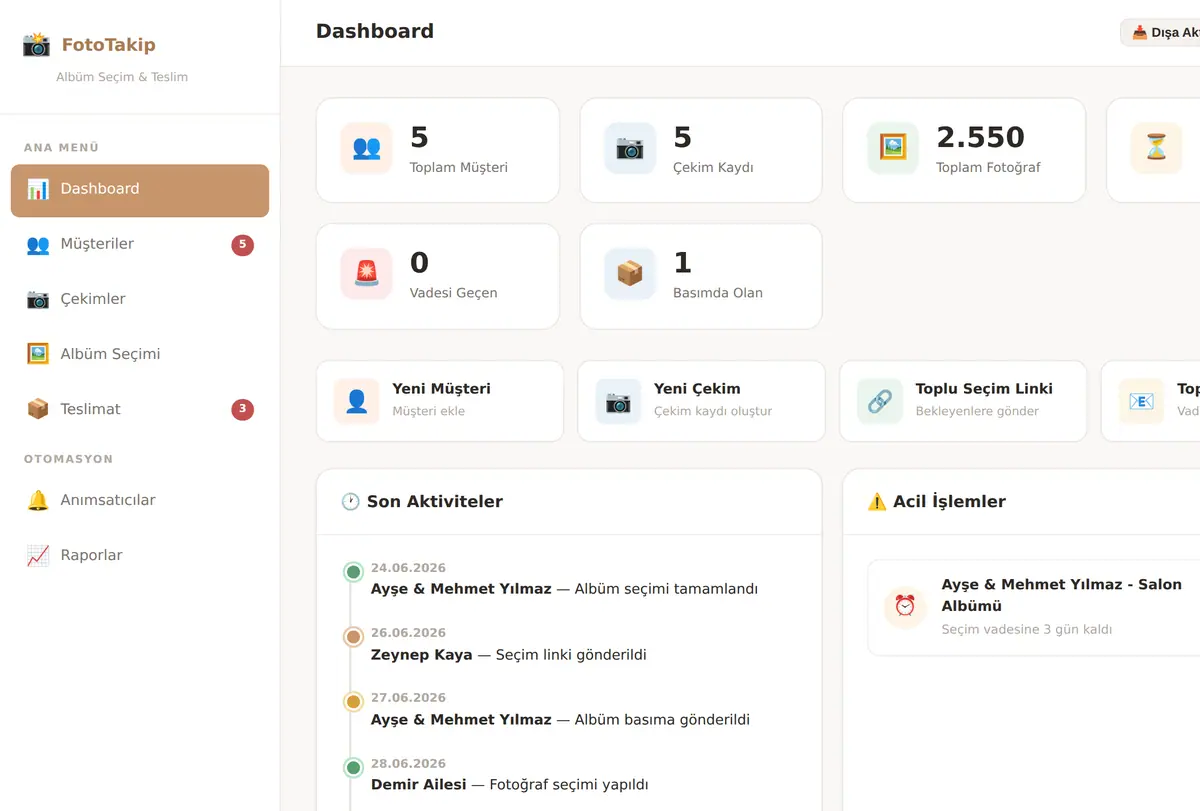
Task: Click the Toplam Müşteri people icon
Action: [x=366, y=148]
